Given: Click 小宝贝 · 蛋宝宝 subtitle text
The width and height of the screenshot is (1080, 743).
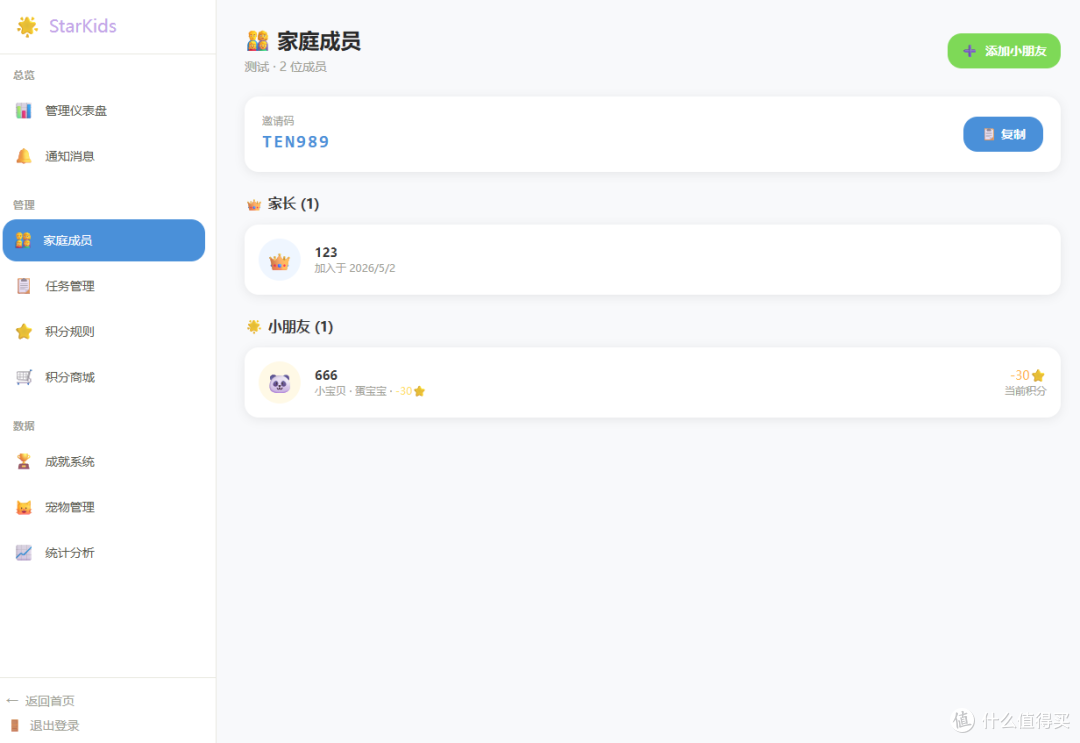Looking at the screenshot, I should click(351, 391).
